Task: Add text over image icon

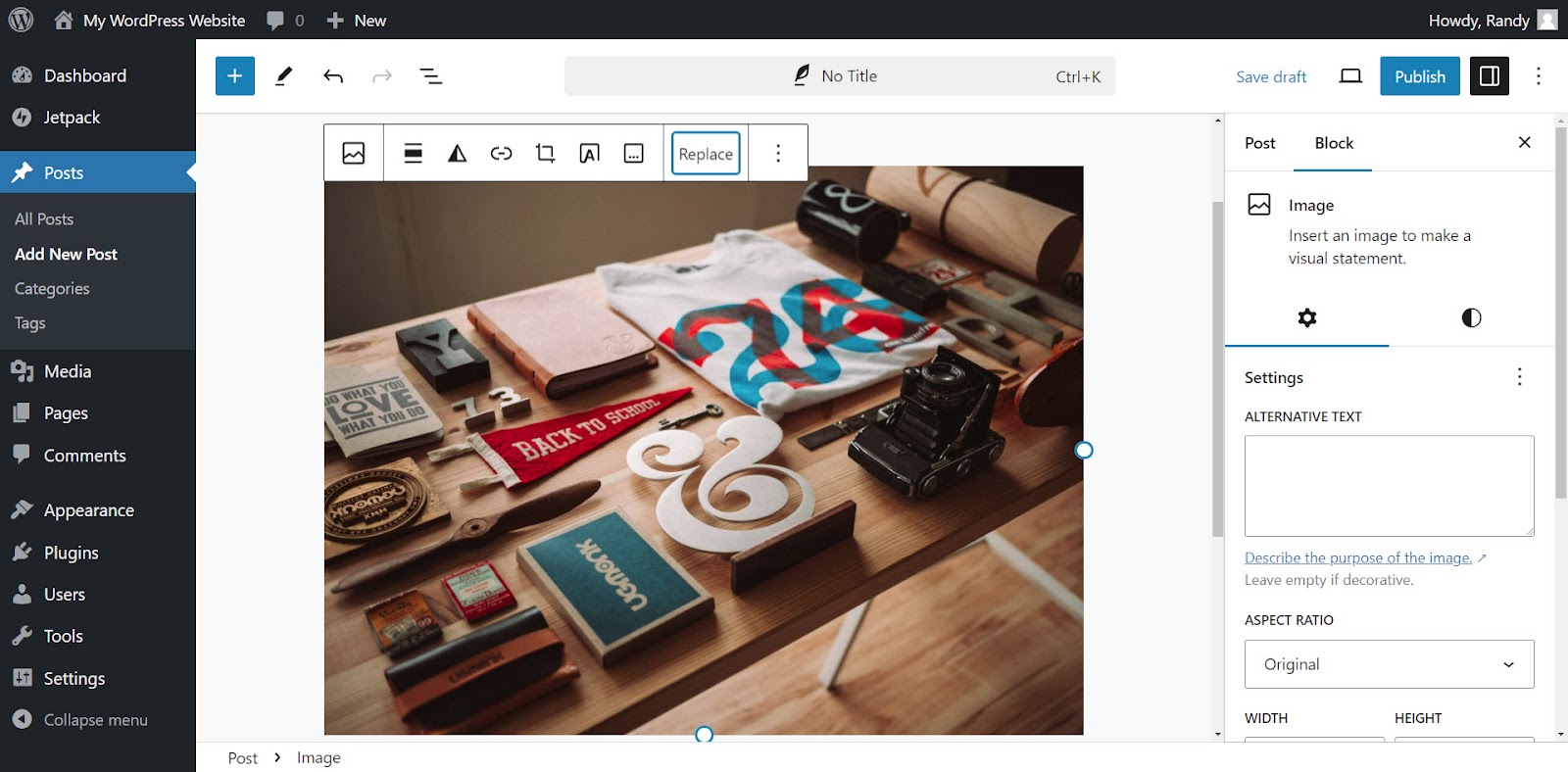Action: (589, 153)
